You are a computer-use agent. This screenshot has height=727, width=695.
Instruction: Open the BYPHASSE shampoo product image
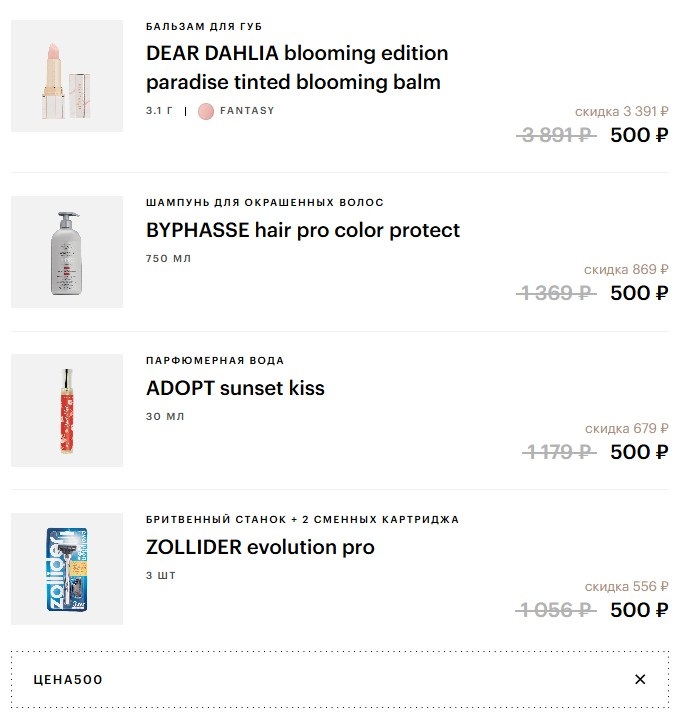(x=67, y=252)
